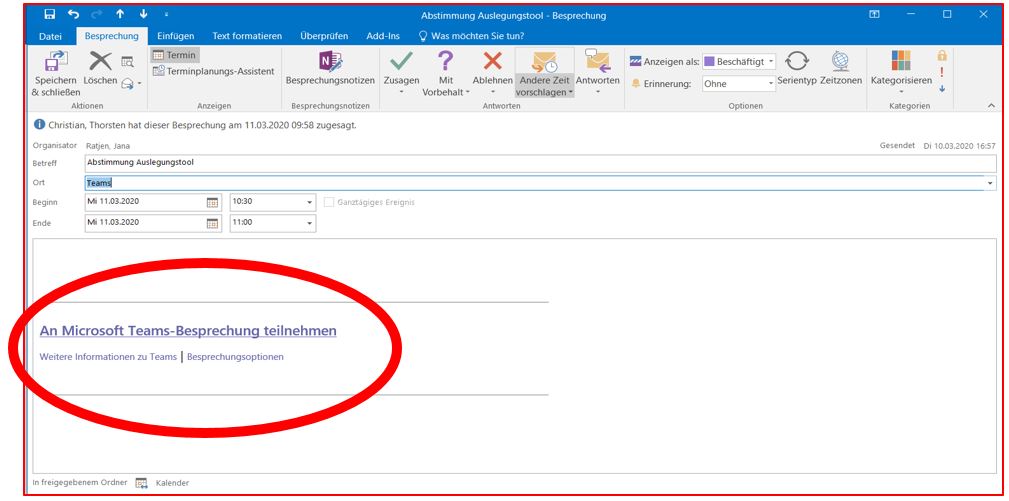Click the Kalender folder icon at bottom
This screenshot has height=501, width=1009.
coord(142,483)
